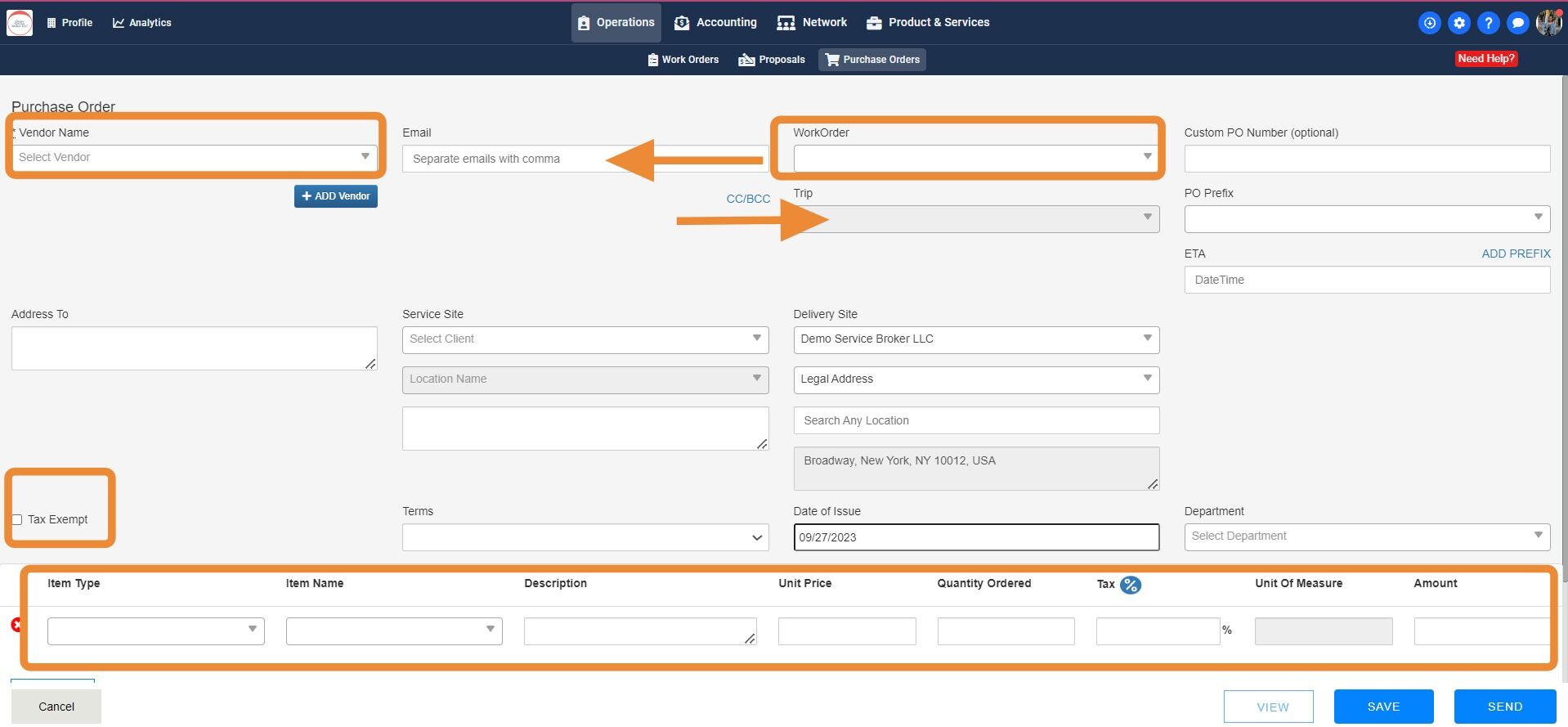Screen dimensions: 1568x727
Task: Click the Date of Issue field
Action: click(976, 537)
